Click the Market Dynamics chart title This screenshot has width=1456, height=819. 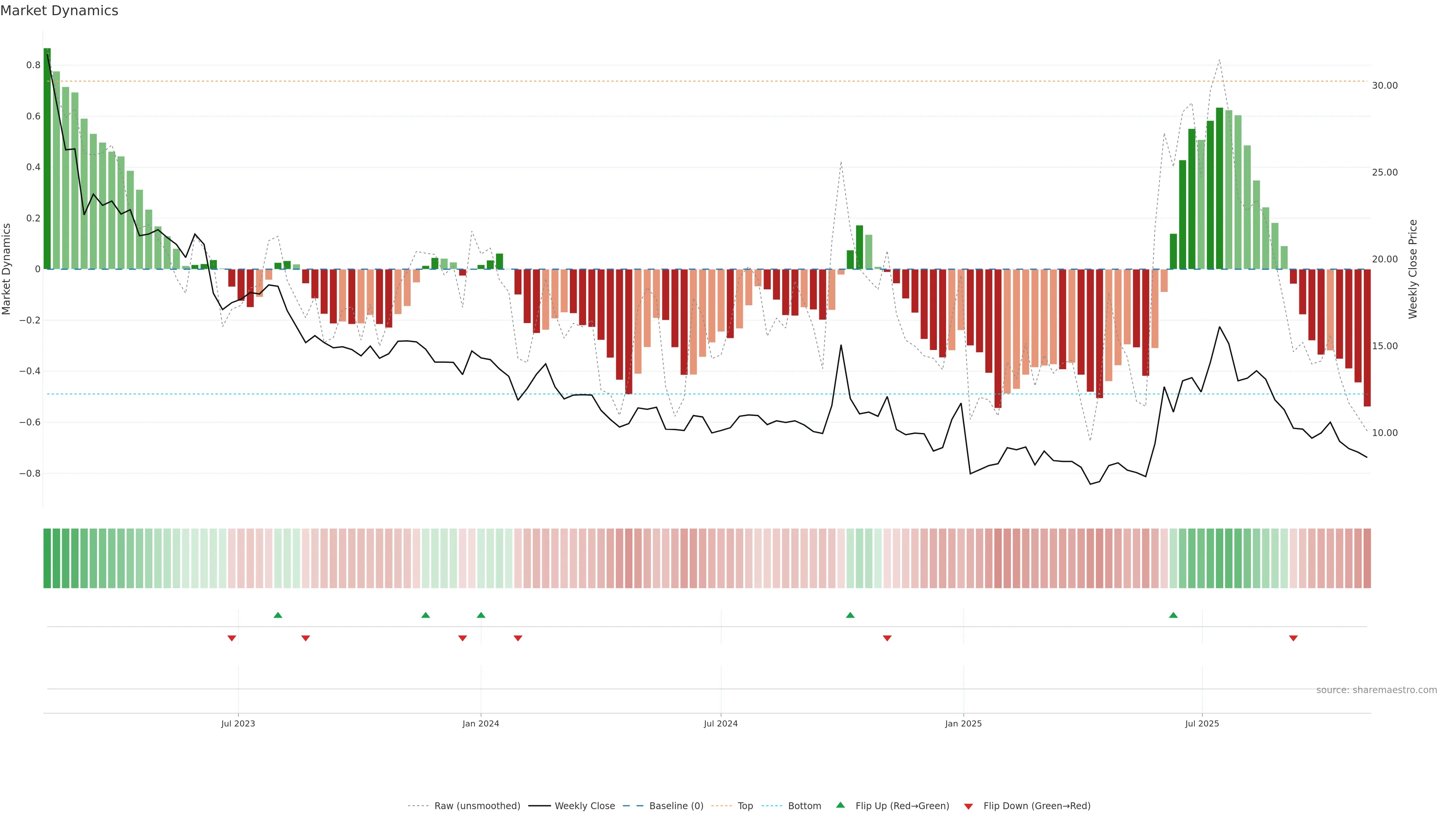pyautogui.click(x=60, y=11)
